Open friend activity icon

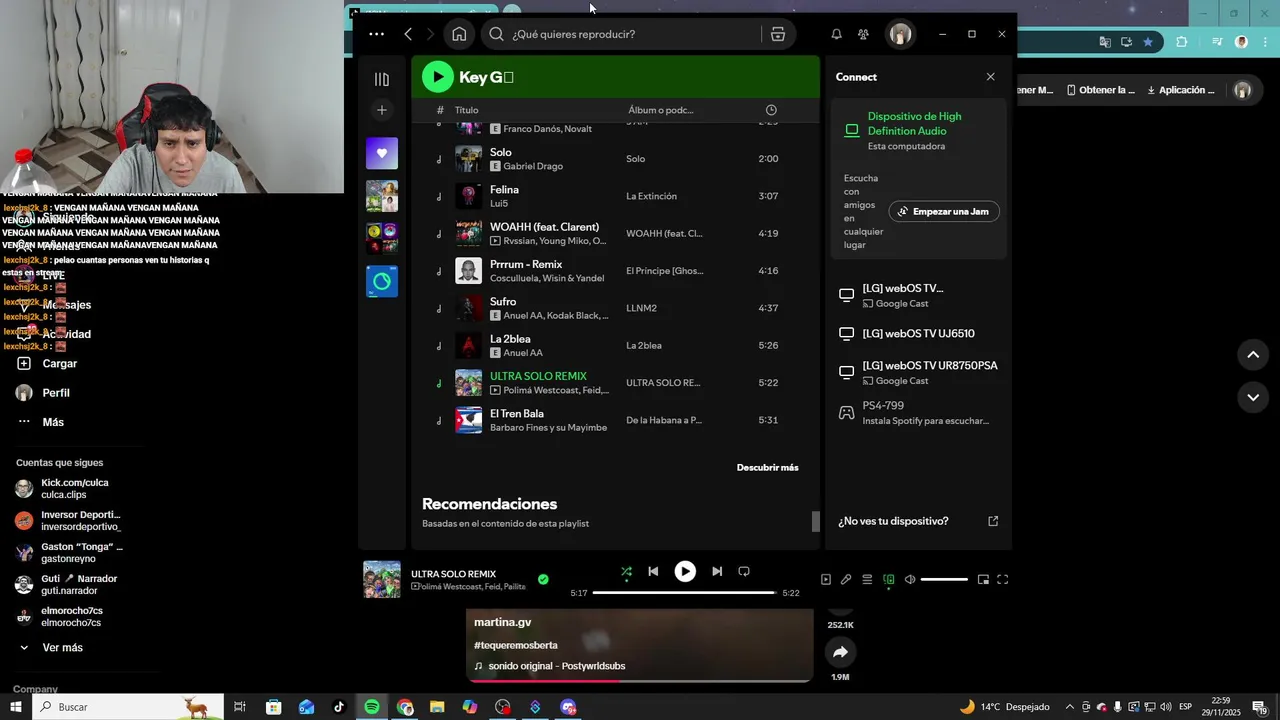point(863,34)
